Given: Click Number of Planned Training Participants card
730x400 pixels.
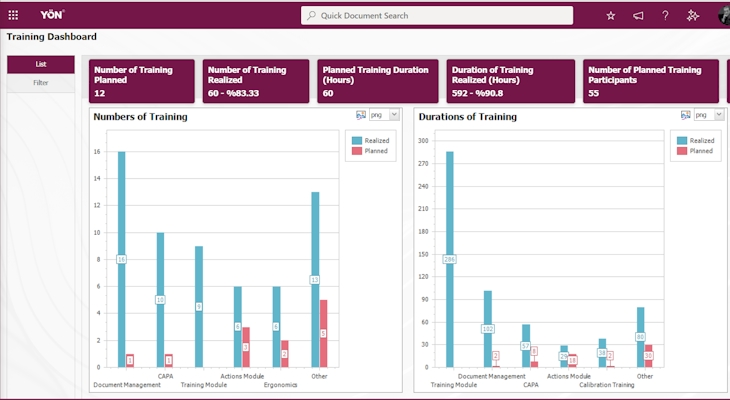Looking at the screenshot, I should [x=651, y=81].
